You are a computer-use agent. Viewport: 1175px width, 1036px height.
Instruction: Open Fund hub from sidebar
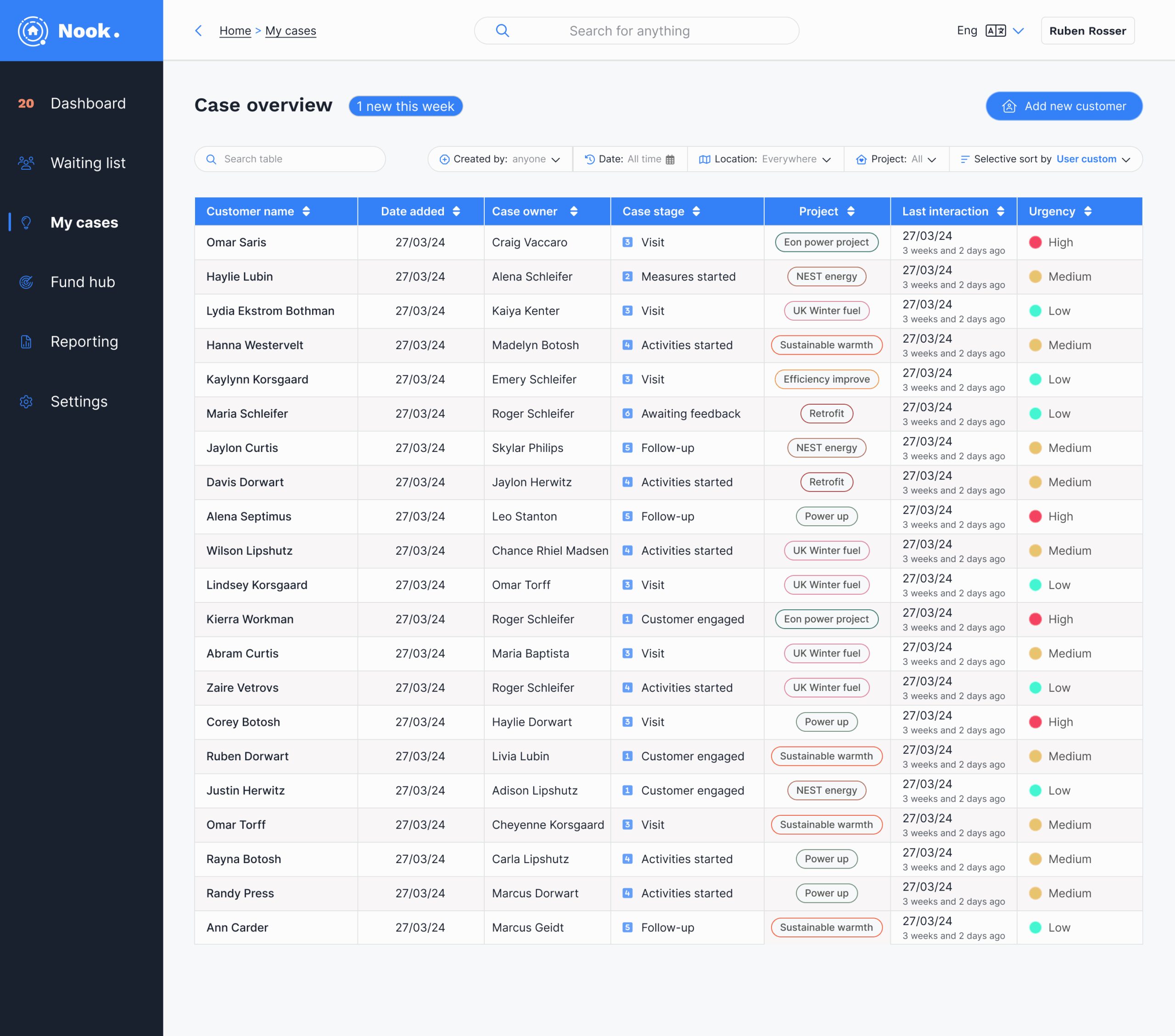pyautogui.click(x=83, y=282)
